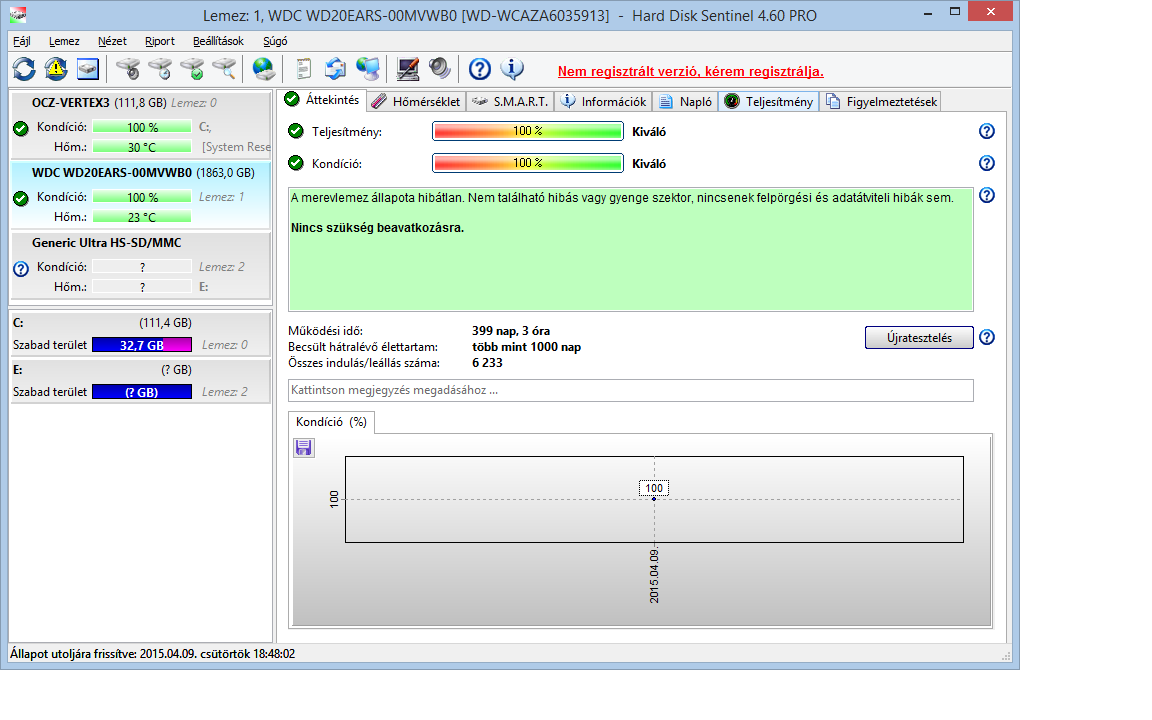Viewport: 1152px width, 720px height.
Task: Open the Nézet menu
Action: (112, 41)
